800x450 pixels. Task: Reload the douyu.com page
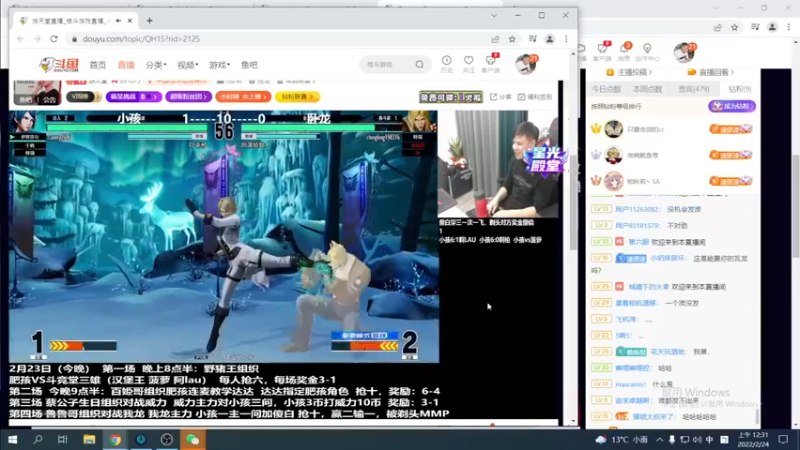coord(54,39)
